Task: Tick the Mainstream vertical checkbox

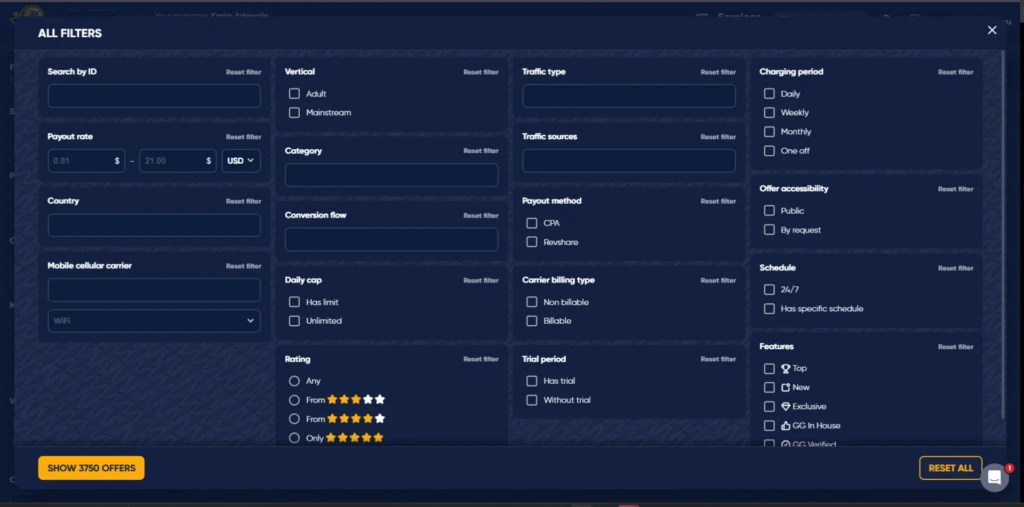Action: (295, 112)
